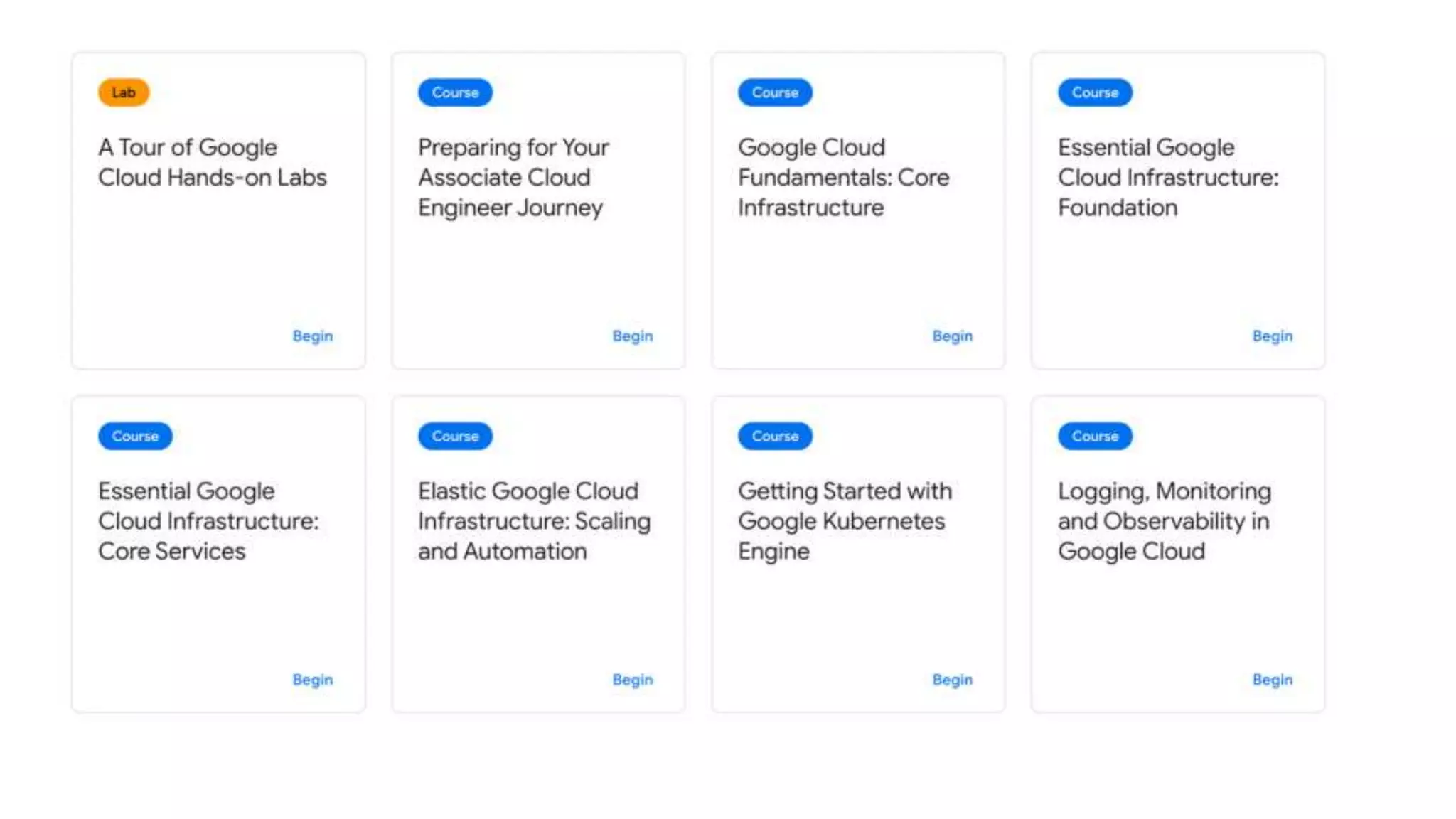This screenshot has height=819, width=1456.
Task: Click Course badge on Google Cloud Fundamentals card
Action: (775, 92)
